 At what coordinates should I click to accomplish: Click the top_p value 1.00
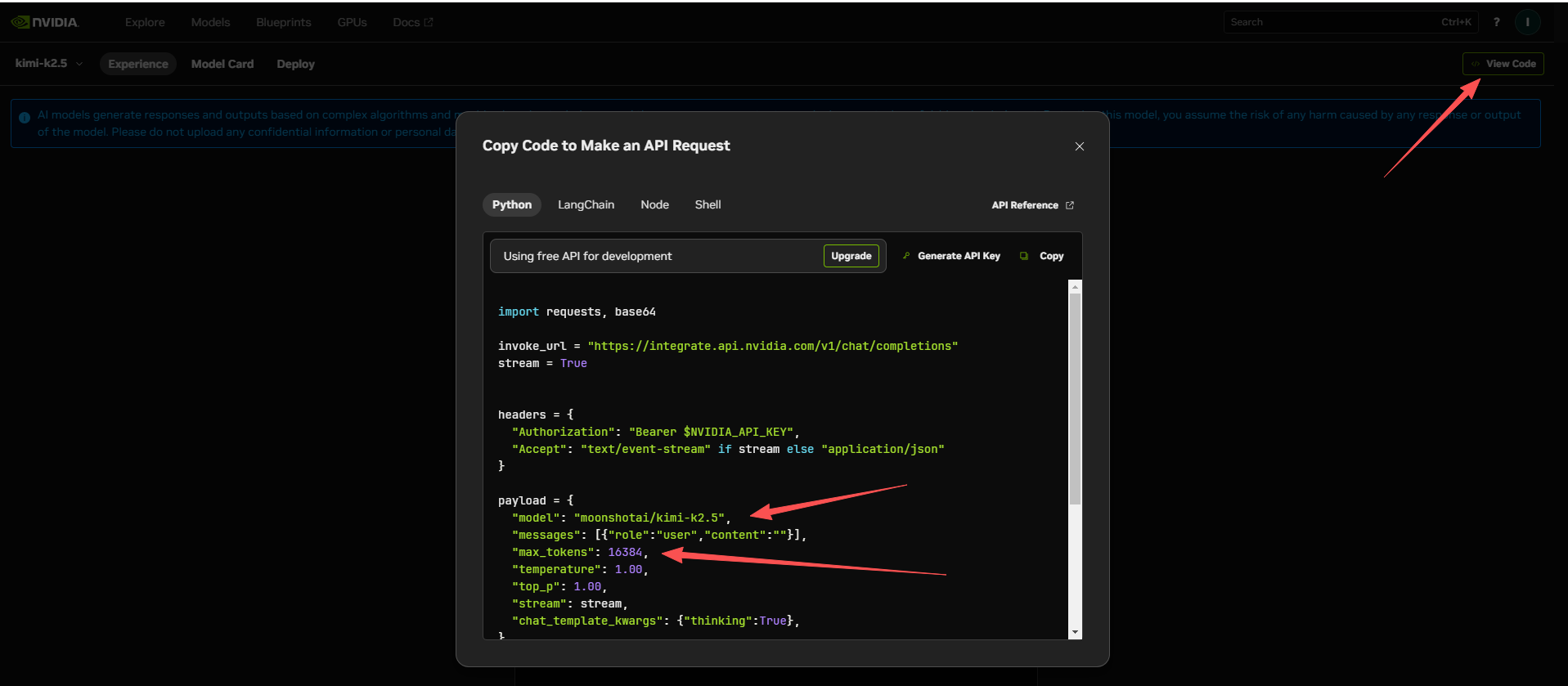coord(587,586)
